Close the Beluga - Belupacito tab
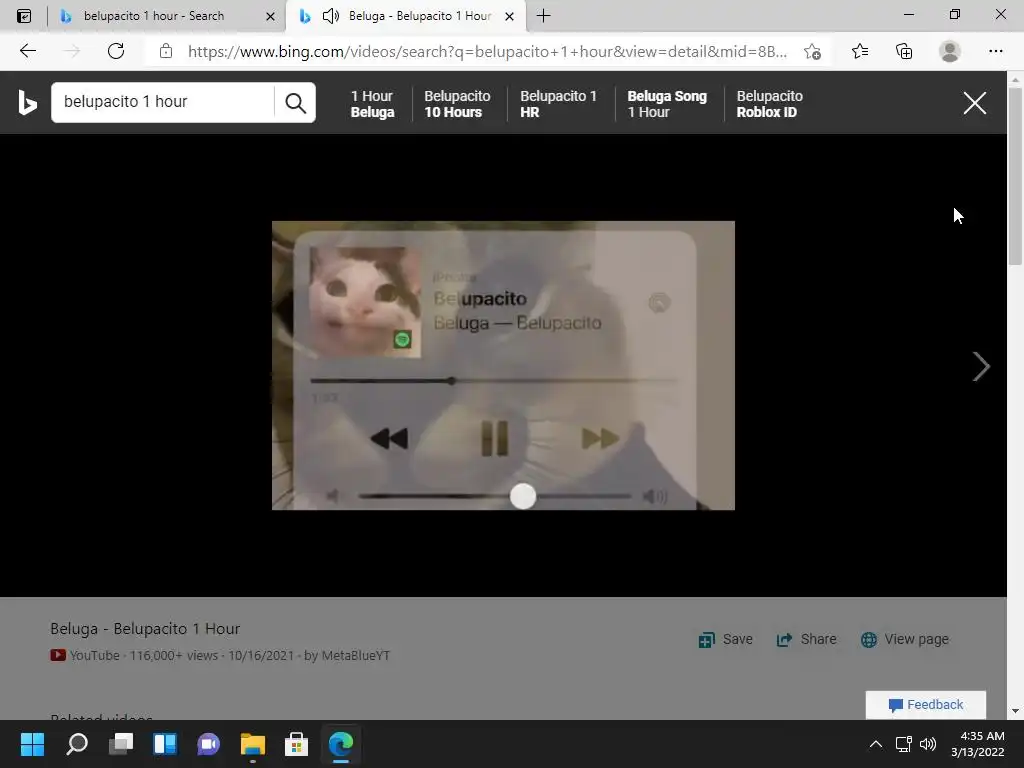1024x768 pixels. pos(509,16)
